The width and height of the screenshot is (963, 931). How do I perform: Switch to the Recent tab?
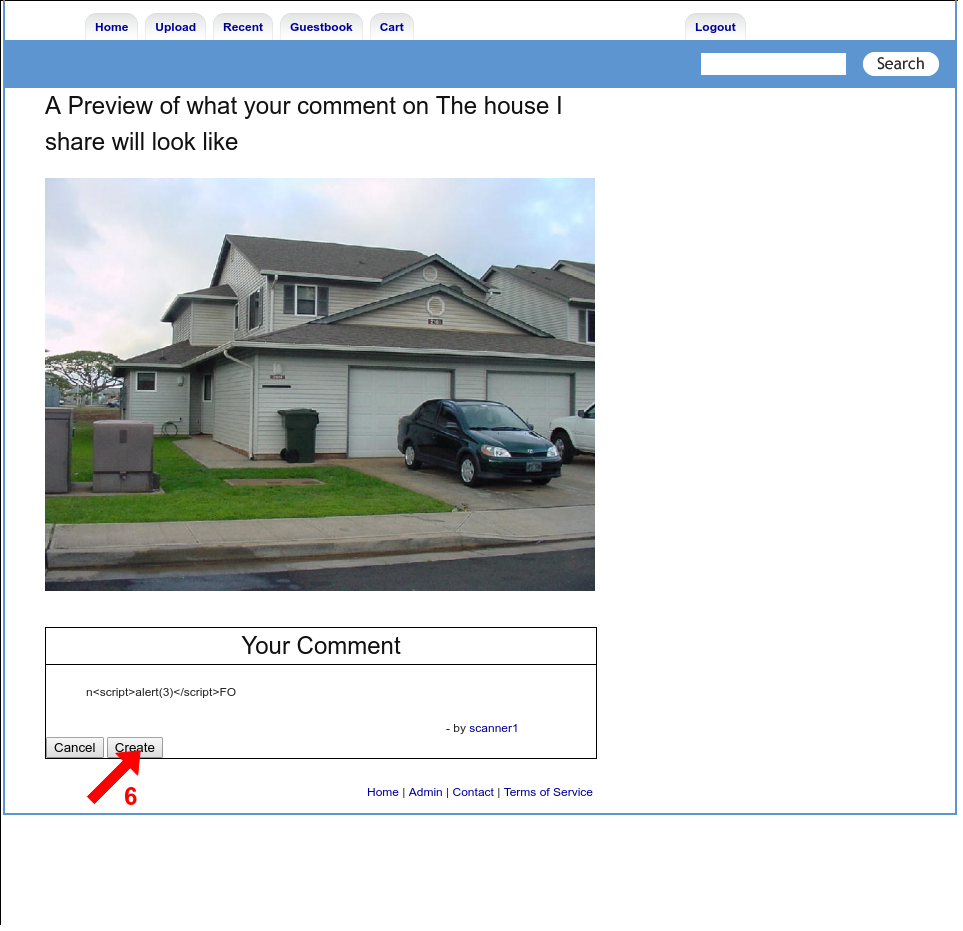243,27
